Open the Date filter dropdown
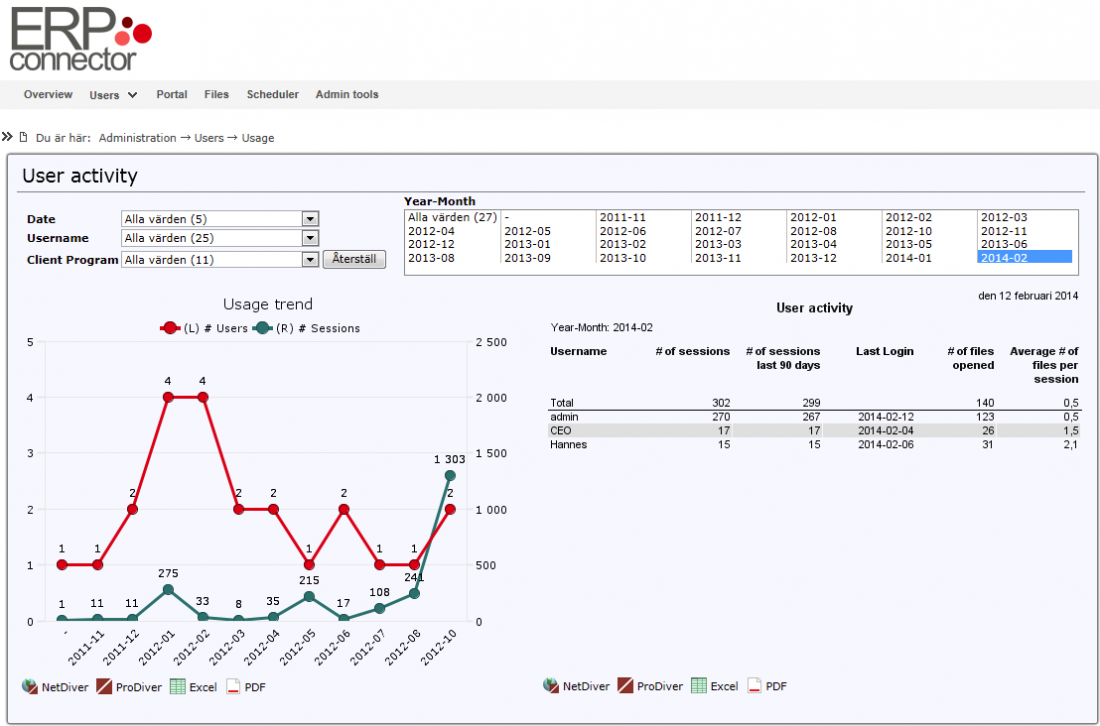 point(310,219)
